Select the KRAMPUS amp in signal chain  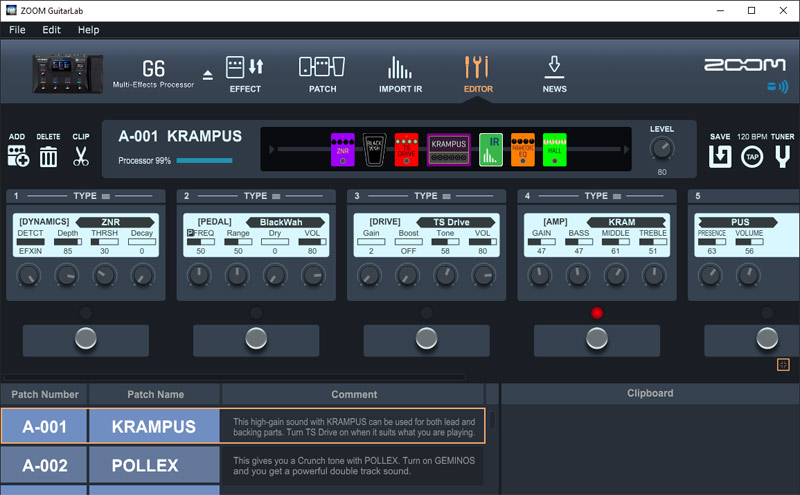tap(448, 150)
